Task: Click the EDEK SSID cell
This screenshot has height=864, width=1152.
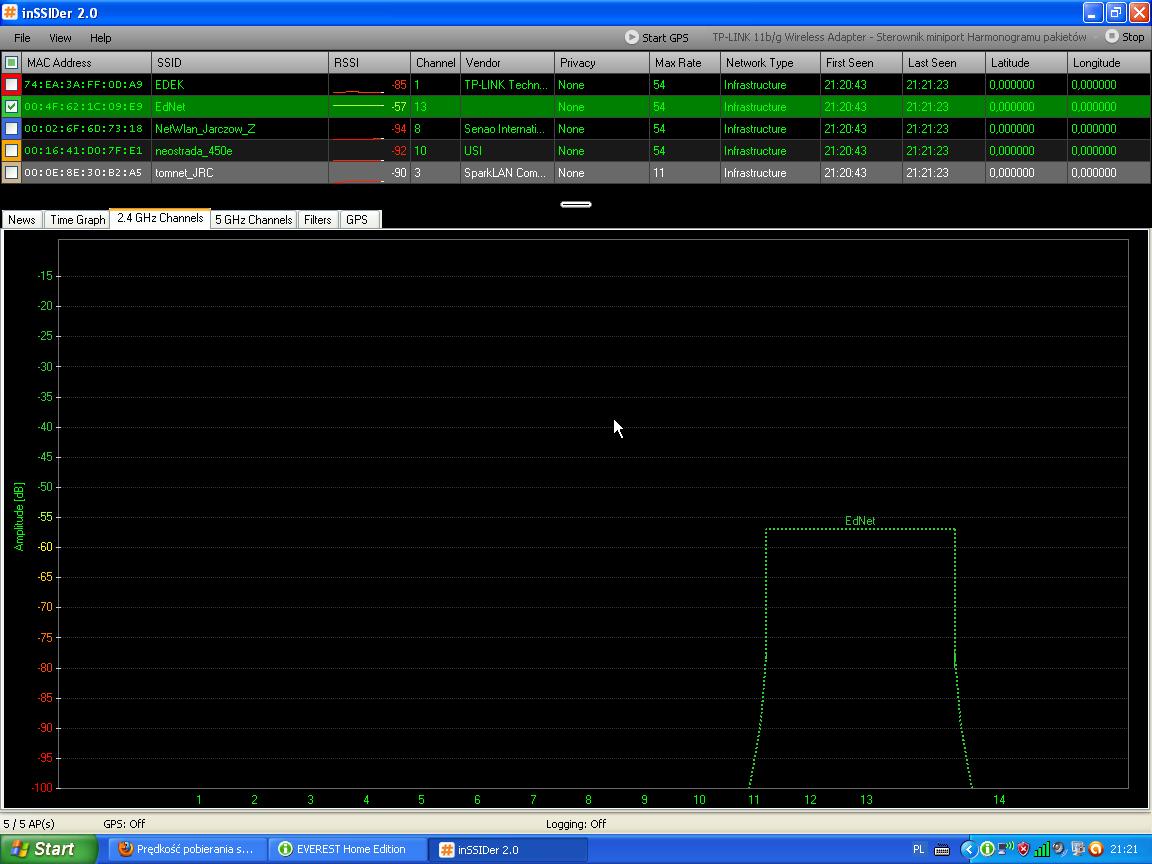Action: [240, 84]
